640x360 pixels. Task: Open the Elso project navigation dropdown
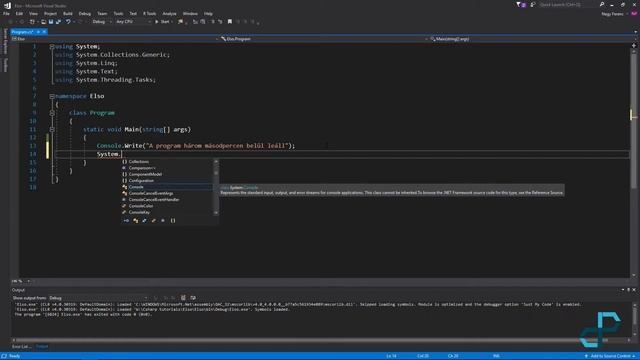click(115, 39)
